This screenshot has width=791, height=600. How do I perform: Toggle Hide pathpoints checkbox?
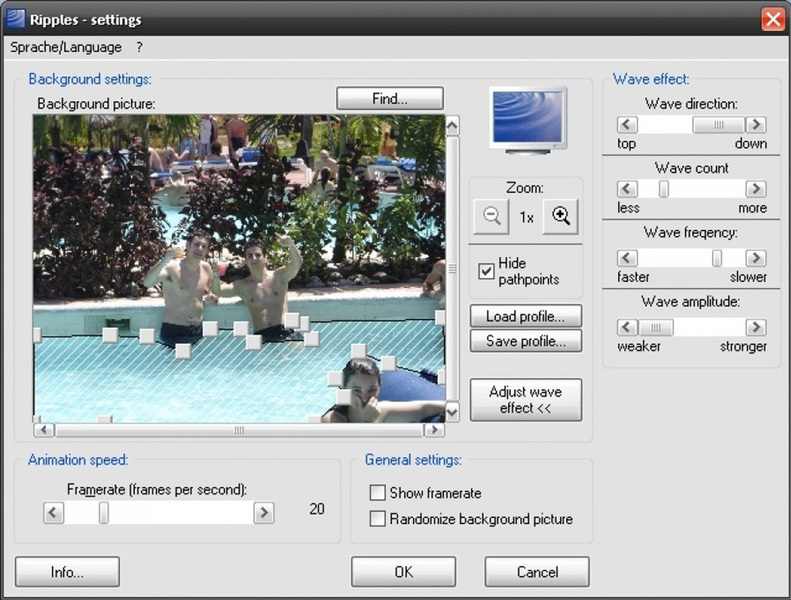coord(486,271)
